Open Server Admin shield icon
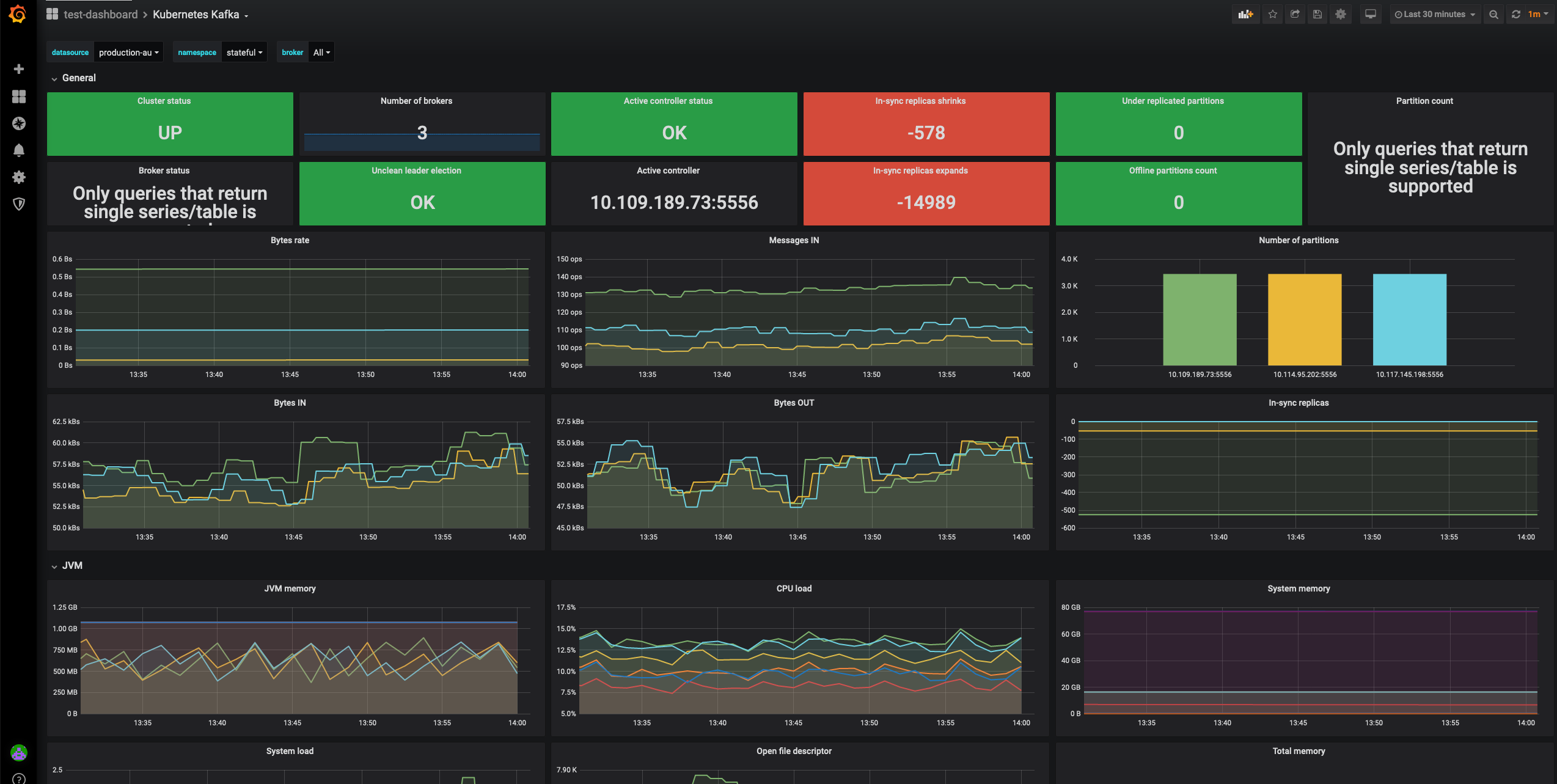The width and height of the screenshot is (1557, 784). coord(19,204)
